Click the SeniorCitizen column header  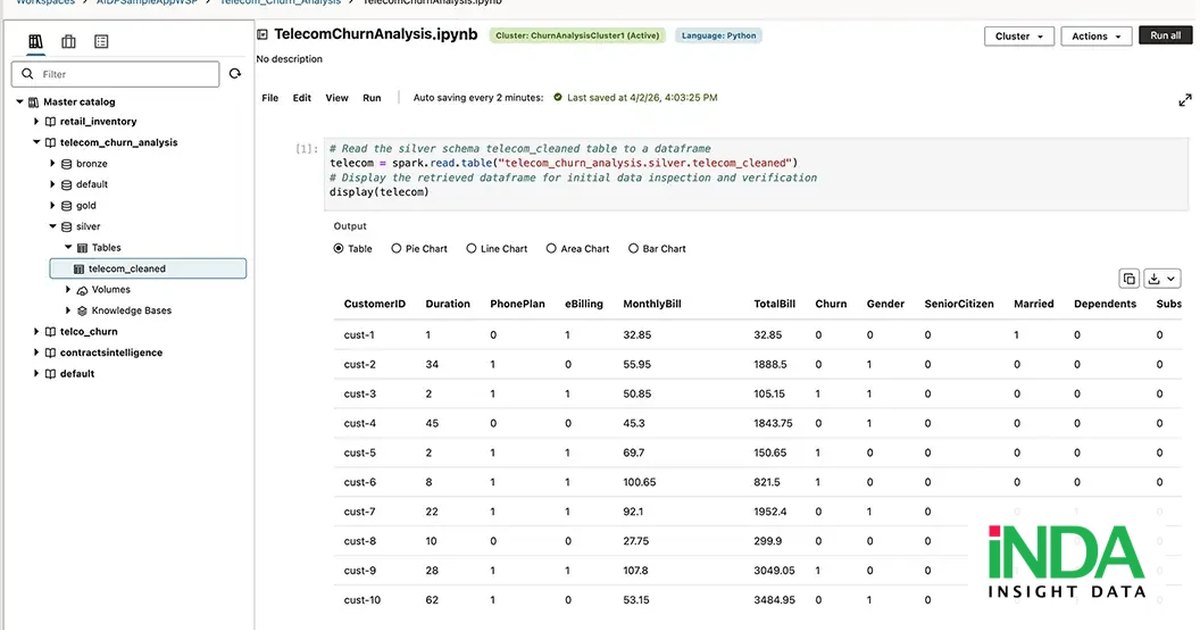pyautogui.click(x=959, y=304)
